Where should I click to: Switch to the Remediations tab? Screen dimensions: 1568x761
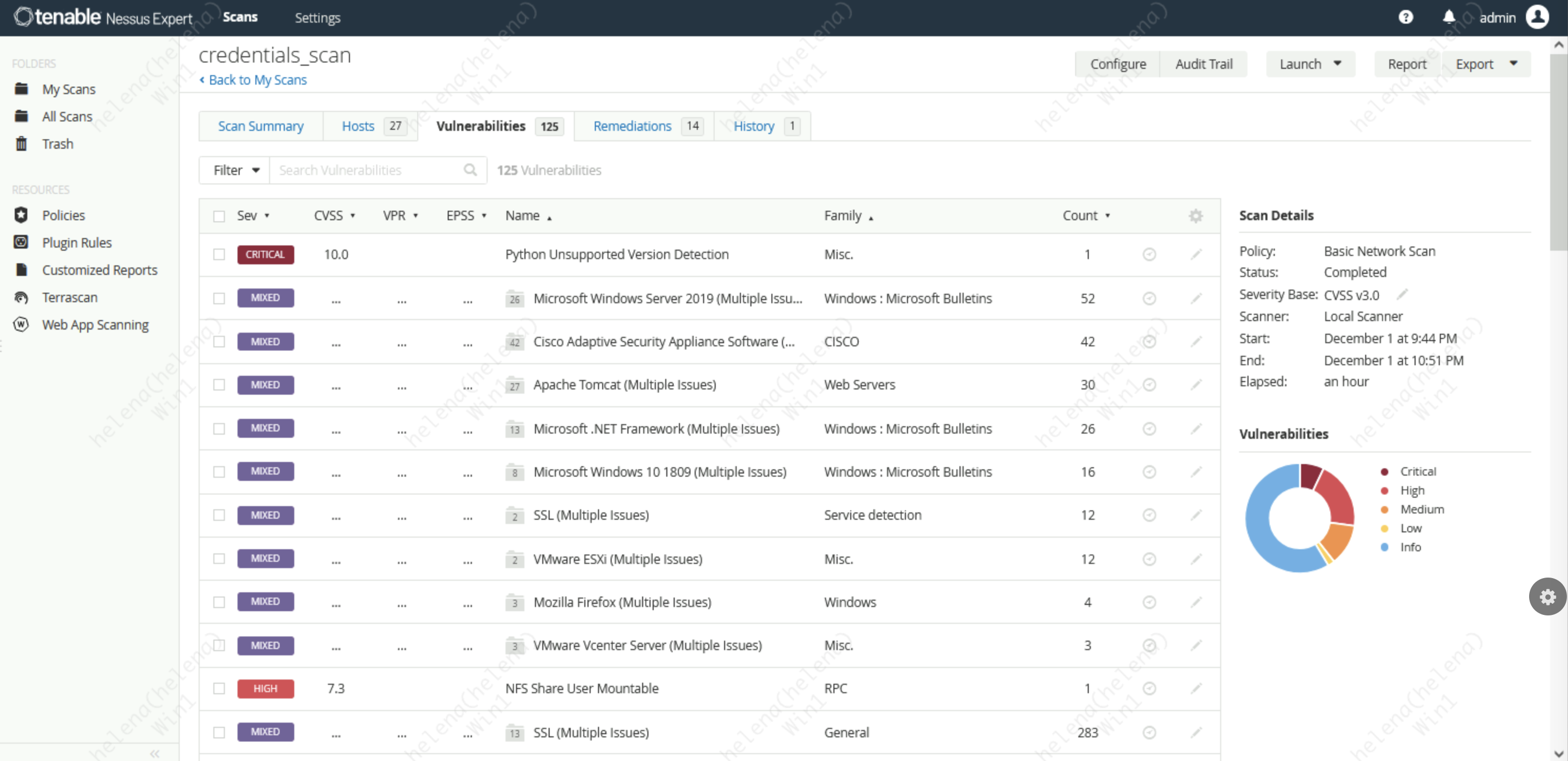tap(632, 126)
